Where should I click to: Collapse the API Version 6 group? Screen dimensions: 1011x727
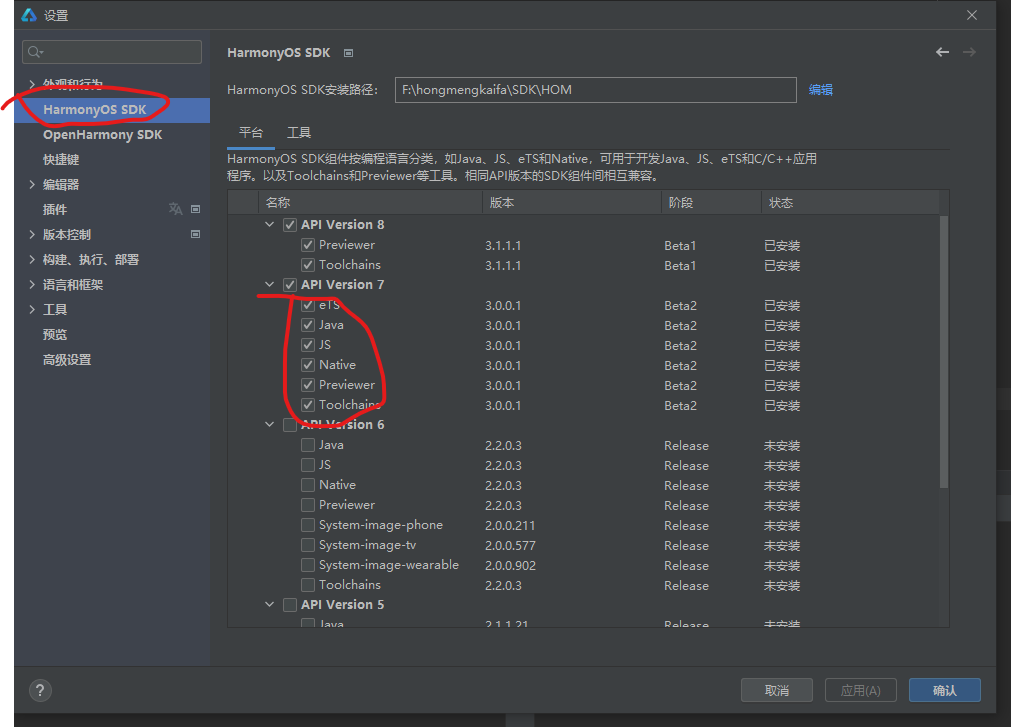pos(270,425)
